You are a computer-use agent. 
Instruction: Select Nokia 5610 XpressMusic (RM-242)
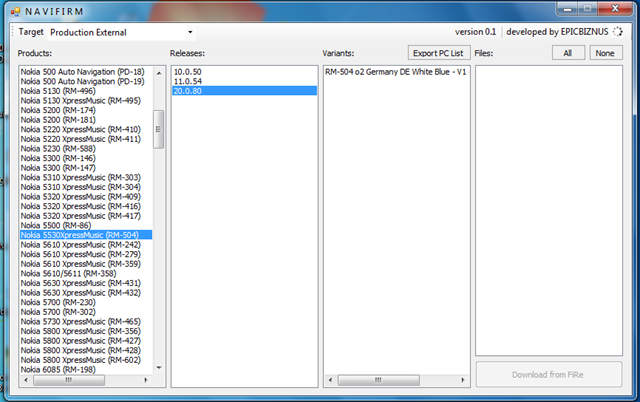(x=86, y=244)
